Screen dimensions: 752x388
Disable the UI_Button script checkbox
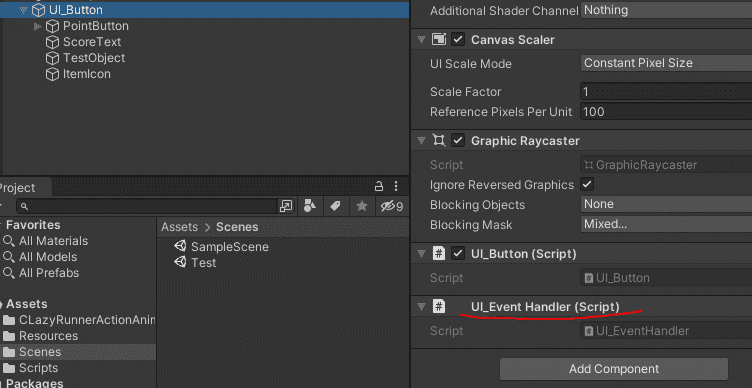458,253
